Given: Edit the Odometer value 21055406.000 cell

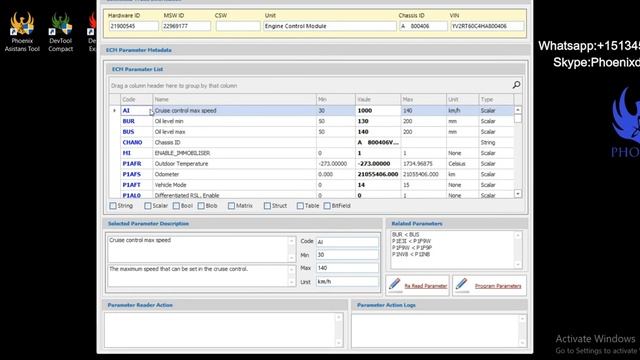Looking at the screenshot, I should [378, 174].
